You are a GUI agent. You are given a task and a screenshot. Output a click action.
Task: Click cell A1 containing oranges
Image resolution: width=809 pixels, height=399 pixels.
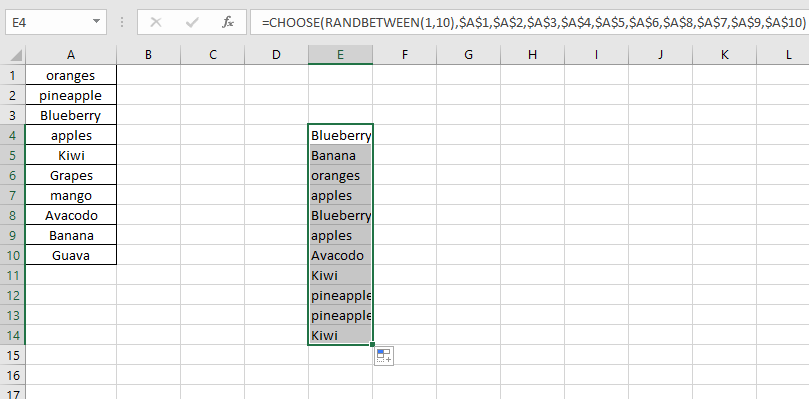(71, 75)
